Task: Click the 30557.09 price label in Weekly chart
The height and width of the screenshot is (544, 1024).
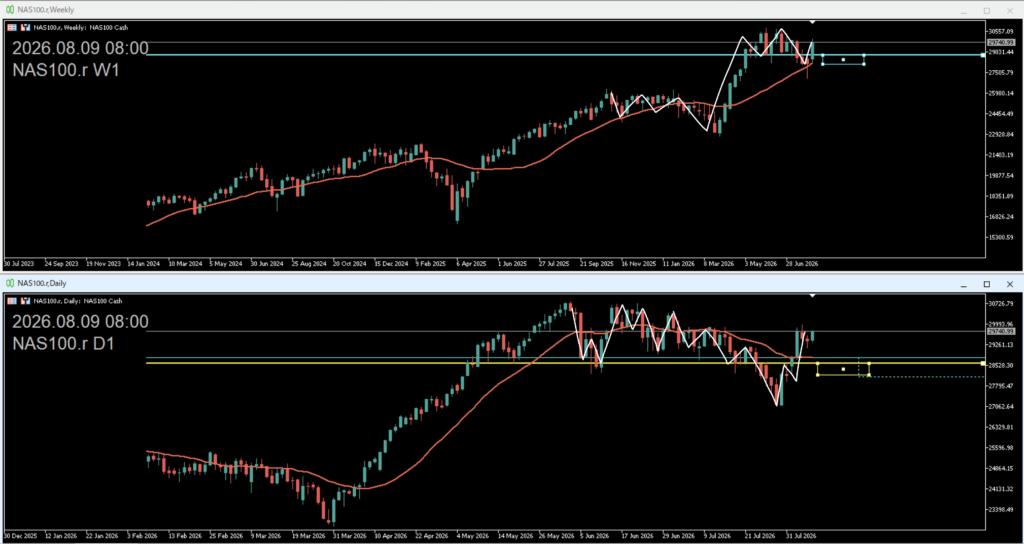Action: click(1000, 31)
